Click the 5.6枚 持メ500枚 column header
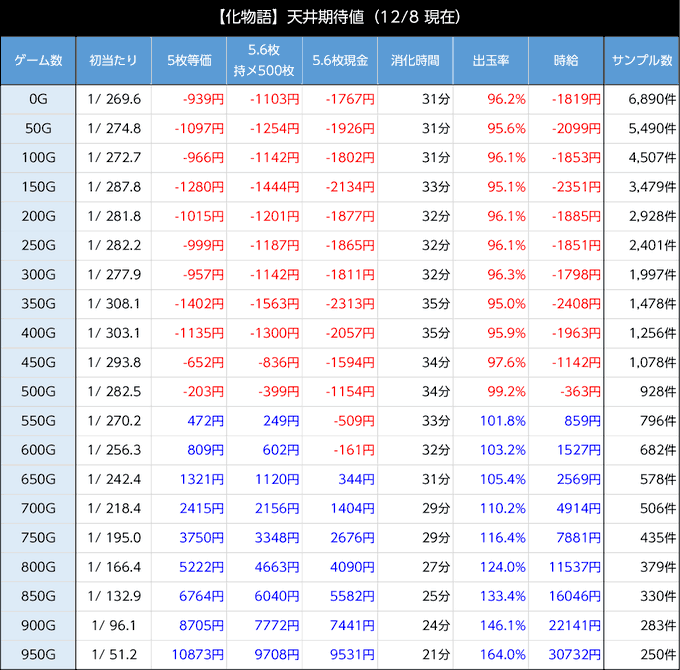 (x=264, y=61)
